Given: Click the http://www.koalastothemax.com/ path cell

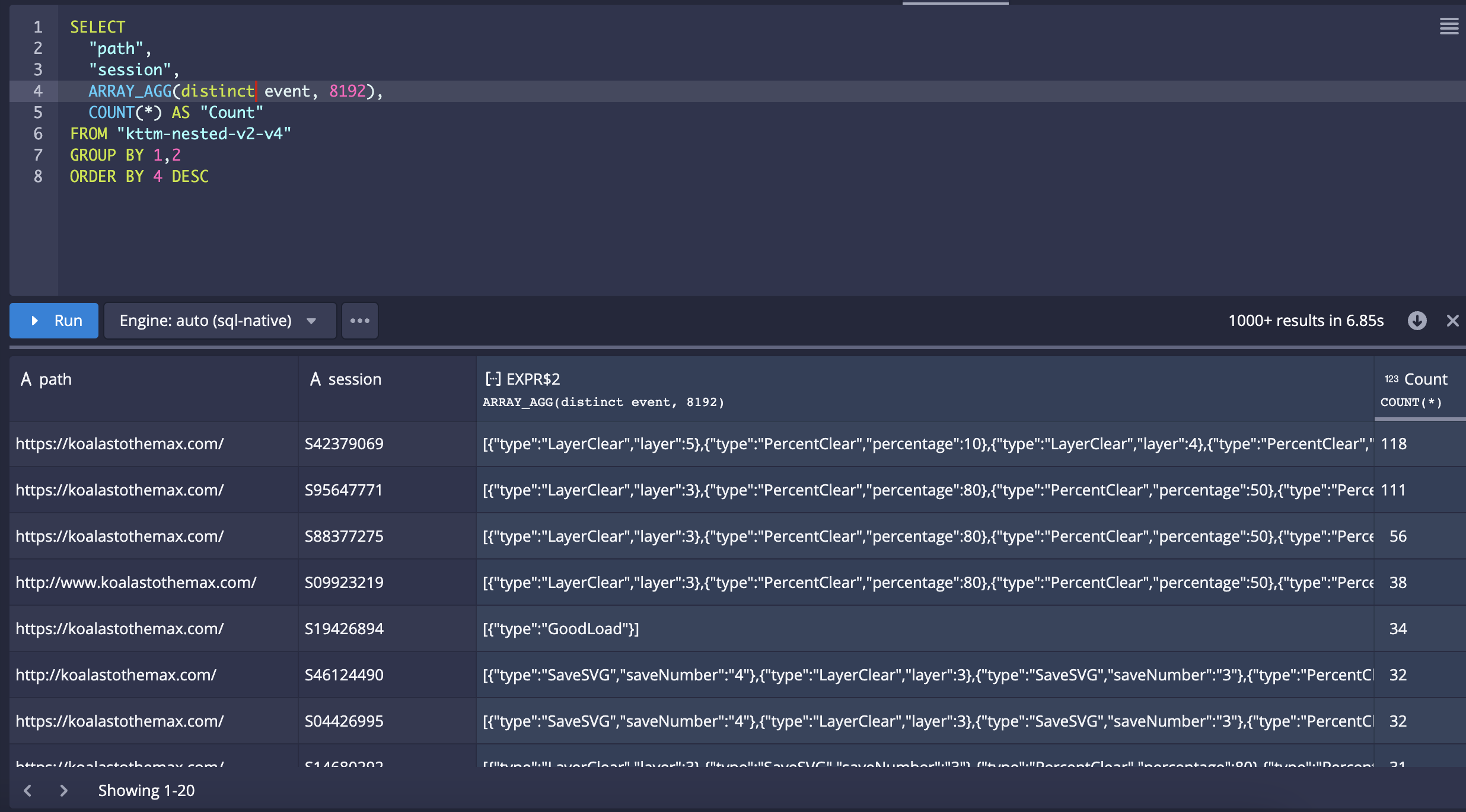Looking at the screenshot, I should click(x=136, y=583).
